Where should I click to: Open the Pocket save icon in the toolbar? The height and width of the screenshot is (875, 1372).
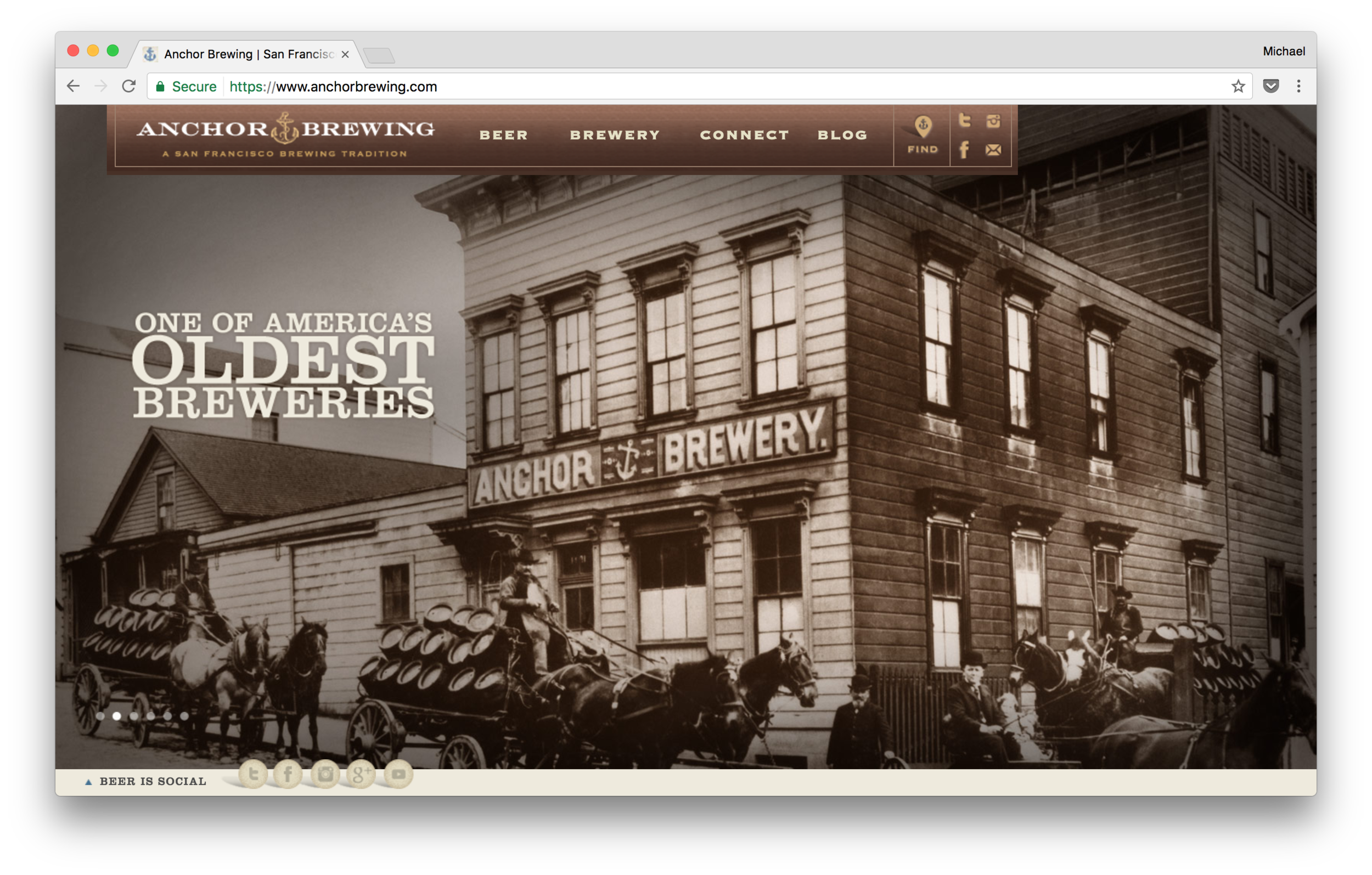tap(1270, 86)
